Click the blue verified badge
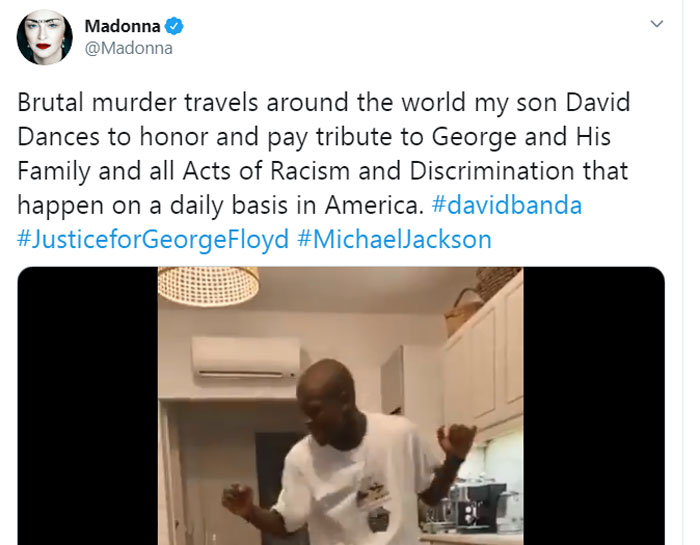 (174, 26)
